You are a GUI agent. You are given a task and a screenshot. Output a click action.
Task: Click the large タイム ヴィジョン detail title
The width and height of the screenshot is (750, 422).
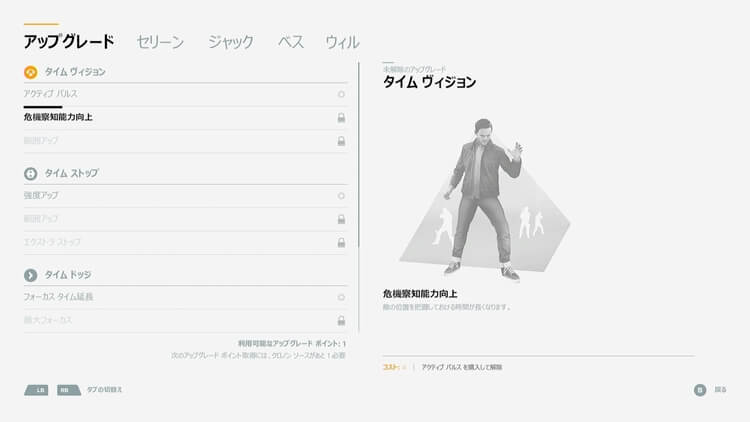(430, 82)
